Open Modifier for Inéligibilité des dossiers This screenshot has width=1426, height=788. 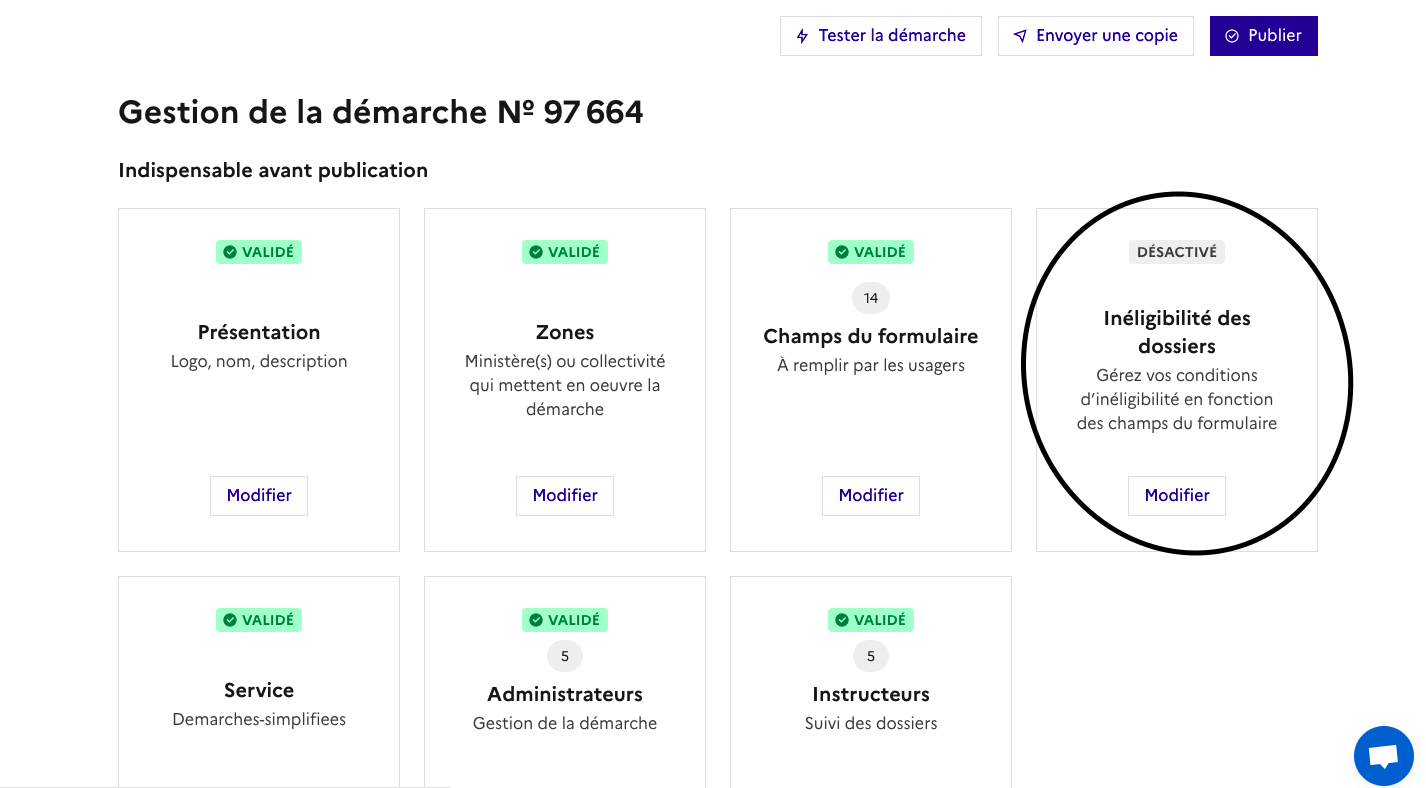pyautogui.click(x=1177, y=495)
